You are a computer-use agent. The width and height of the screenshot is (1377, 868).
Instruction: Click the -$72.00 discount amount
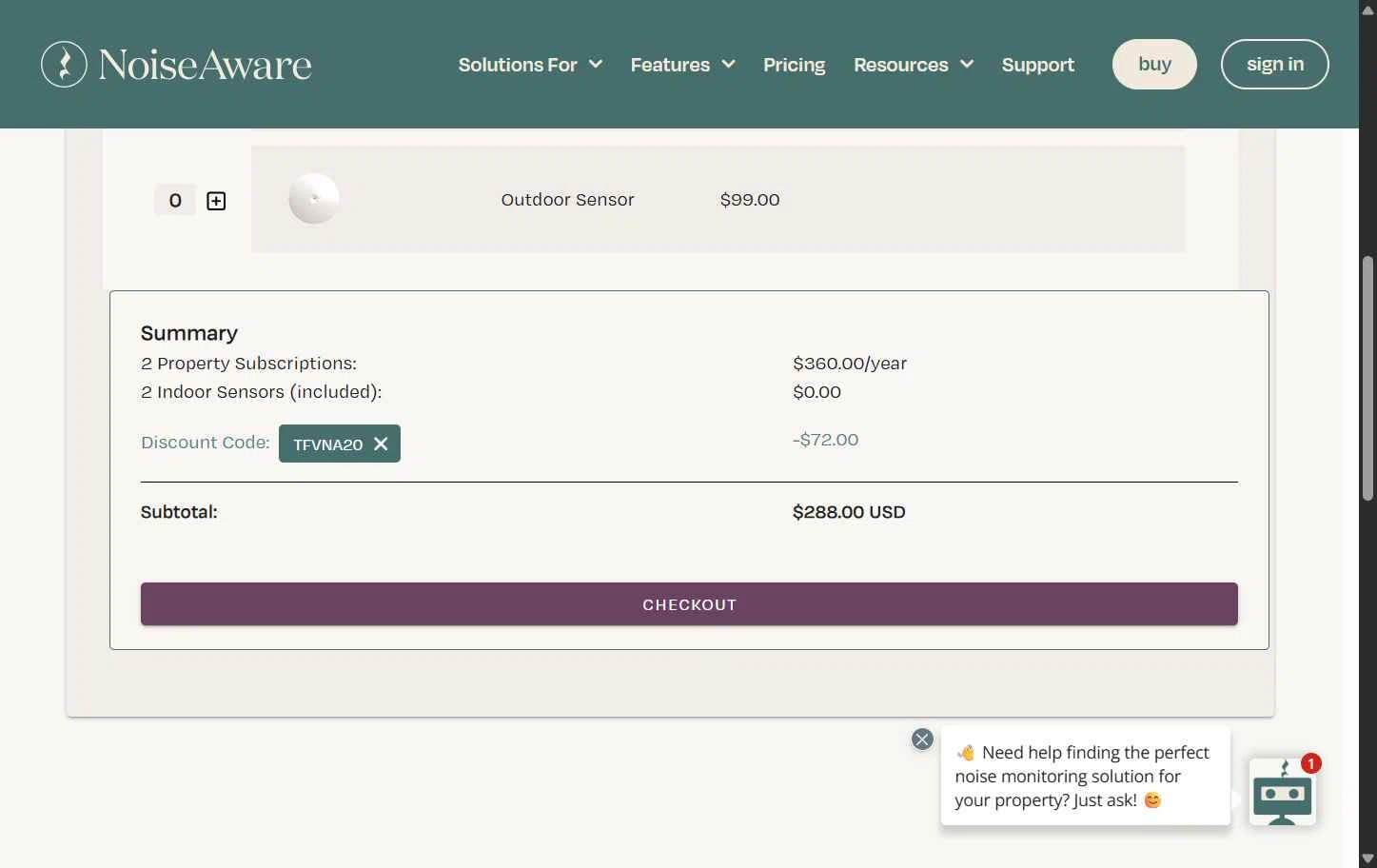[x=825, y=440]
